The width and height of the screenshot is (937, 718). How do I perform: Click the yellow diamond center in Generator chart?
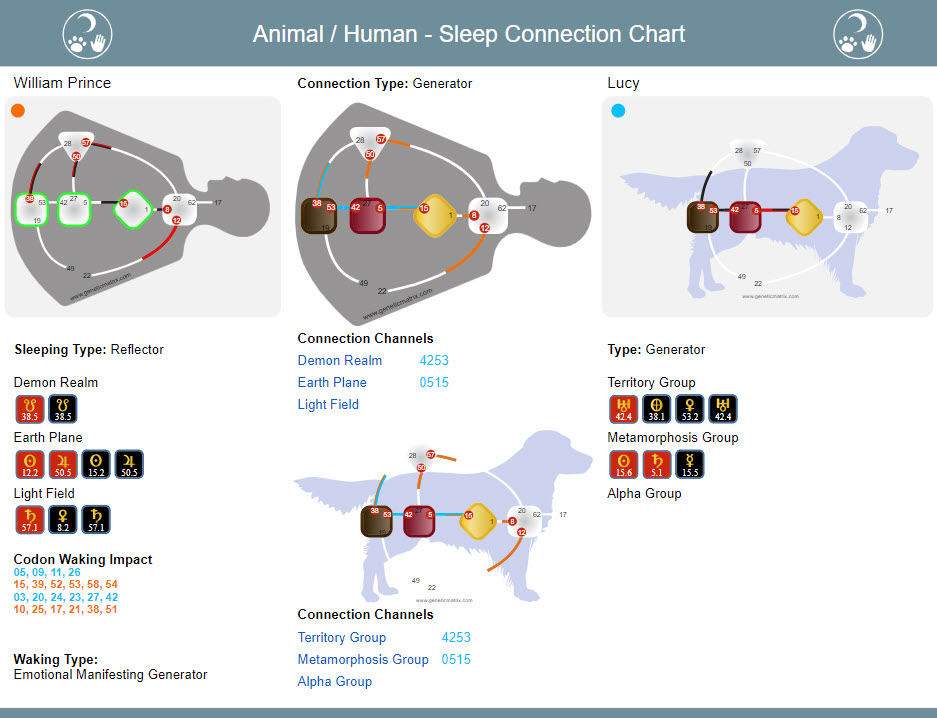coord(436,216)
